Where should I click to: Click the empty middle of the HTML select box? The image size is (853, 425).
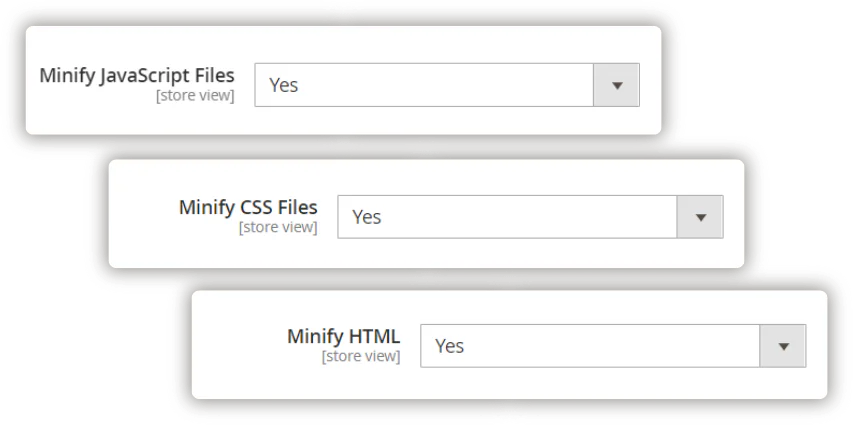(600, 346)
